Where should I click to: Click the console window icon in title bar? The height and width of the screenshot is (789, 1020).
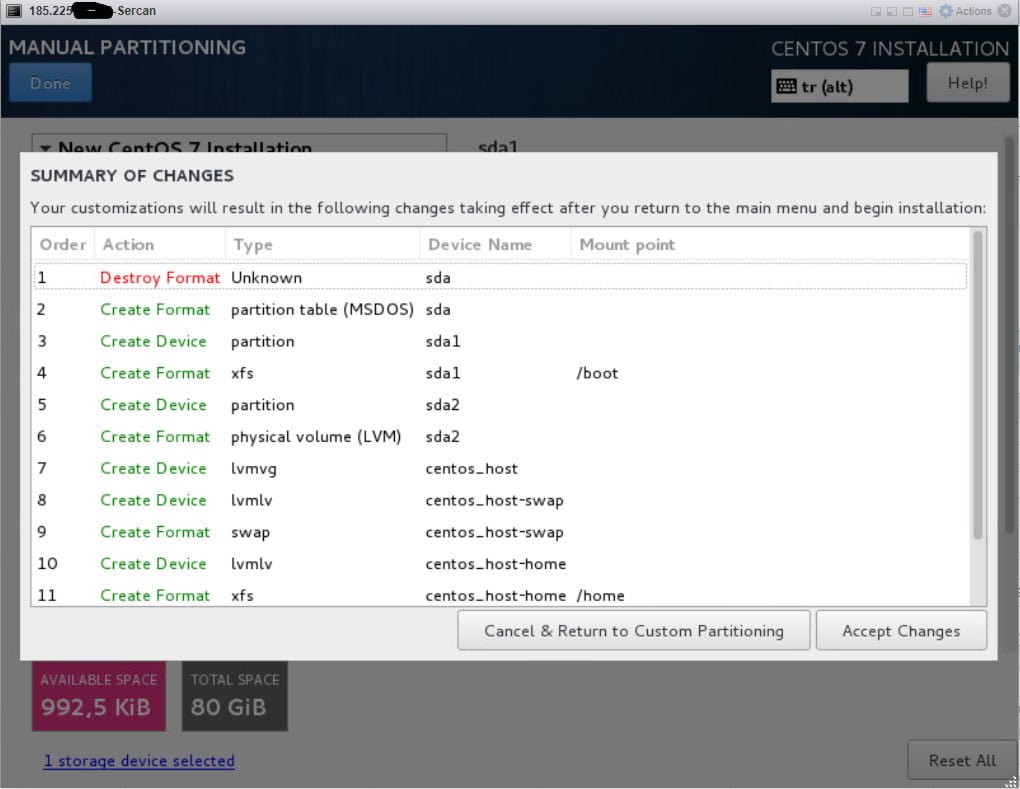(14, 11)
